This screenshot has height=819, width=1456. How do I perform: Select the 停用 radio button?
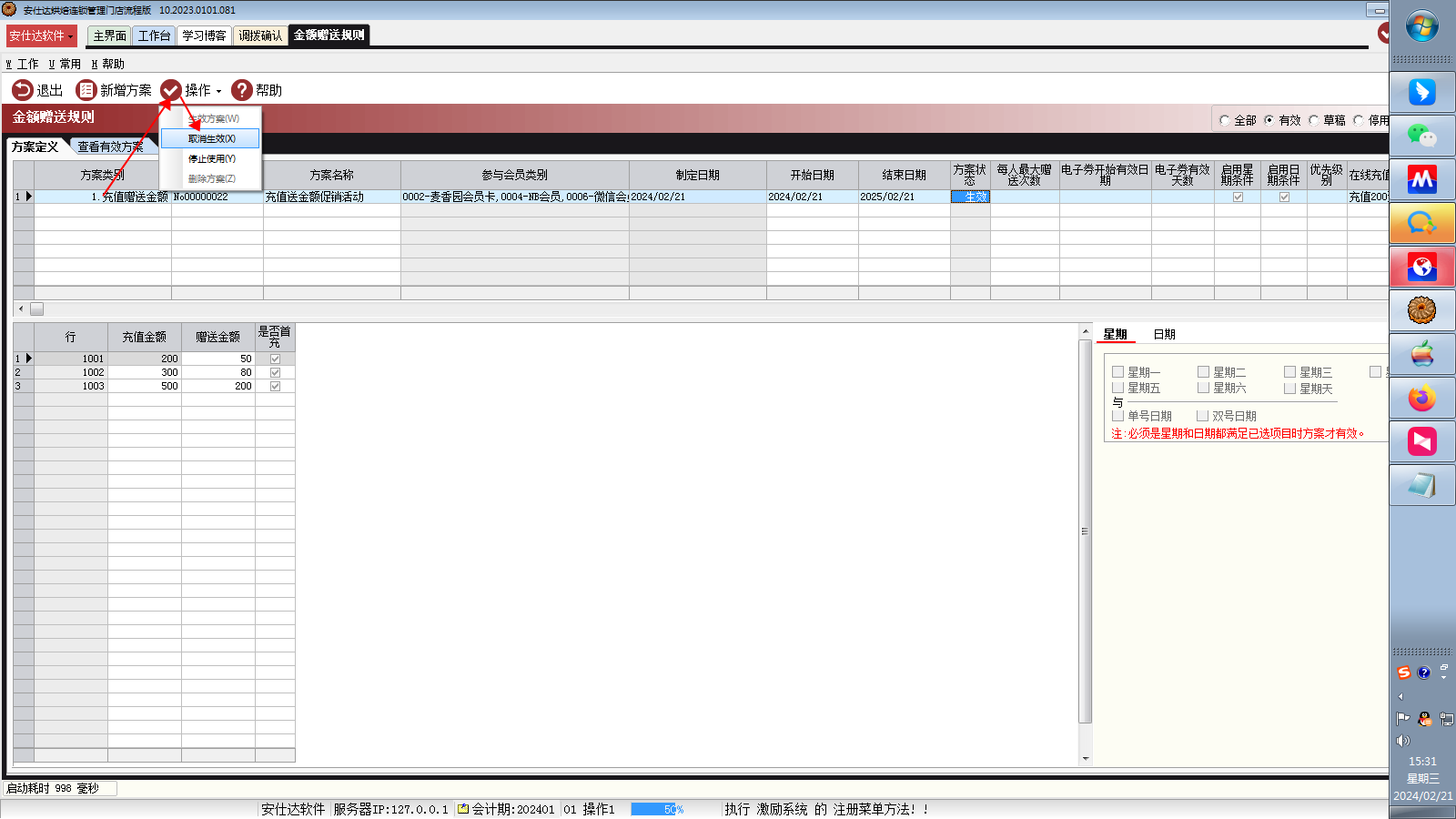point(1359,120)
